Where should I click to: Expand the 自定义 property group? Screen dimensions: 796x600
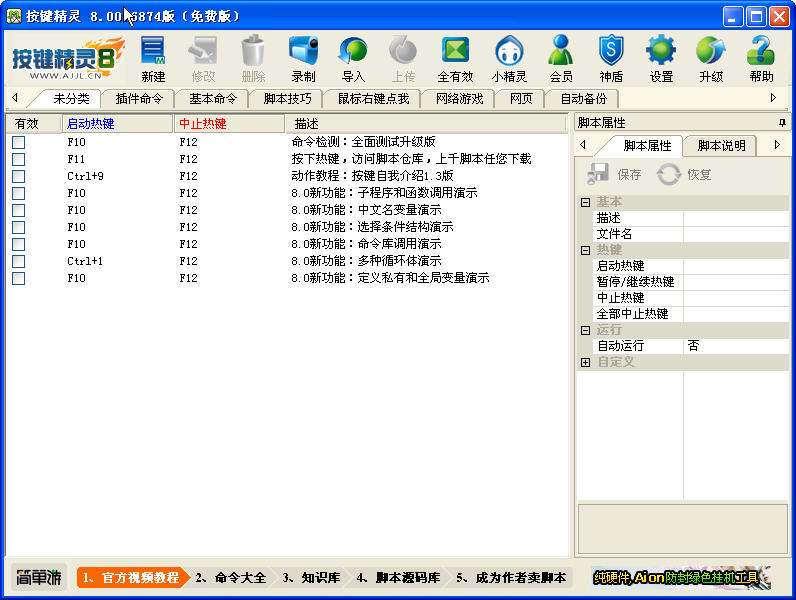point(585,362)
